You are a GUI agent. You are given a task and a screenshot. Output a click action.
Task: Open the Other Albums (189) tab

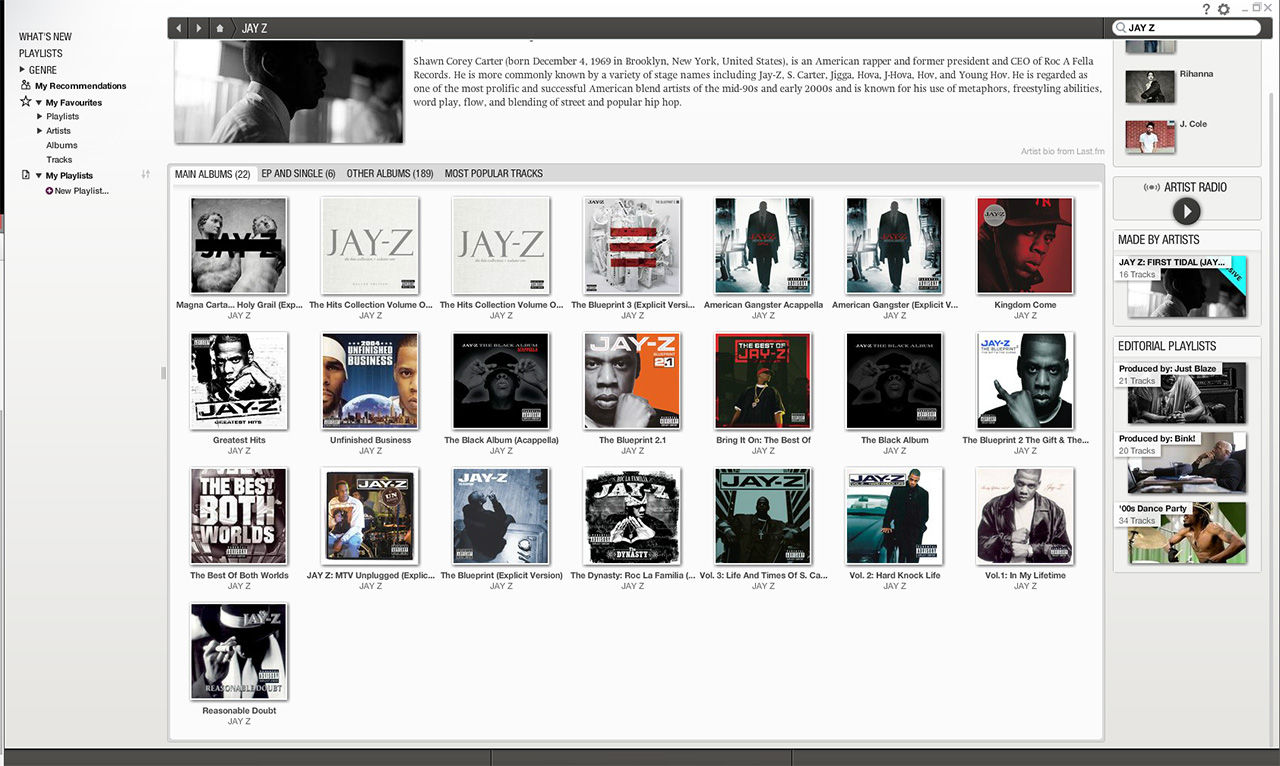[390, 174]
